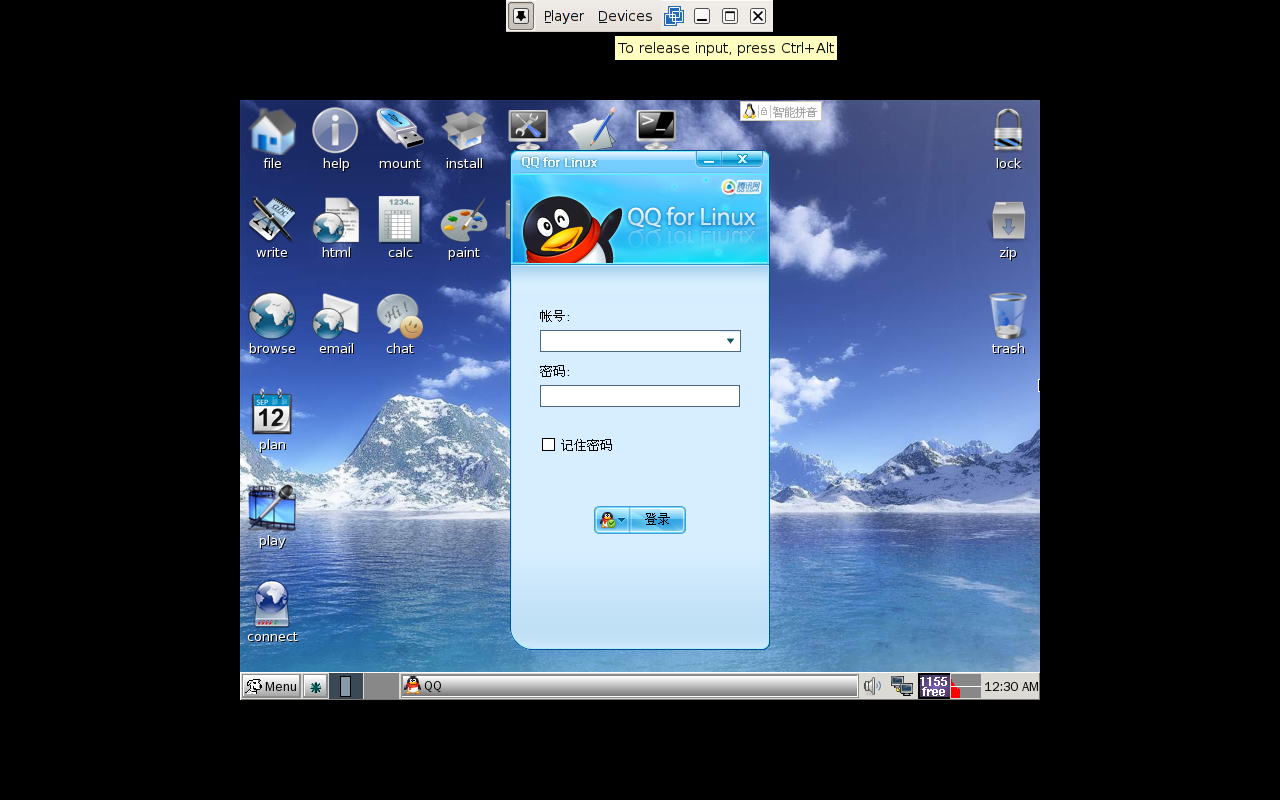Image resolution: width=1280 pixels, height=800 pixels.
Task: Click the show-desktop star icon in taskbar
Action: click(x=315, y=686)
